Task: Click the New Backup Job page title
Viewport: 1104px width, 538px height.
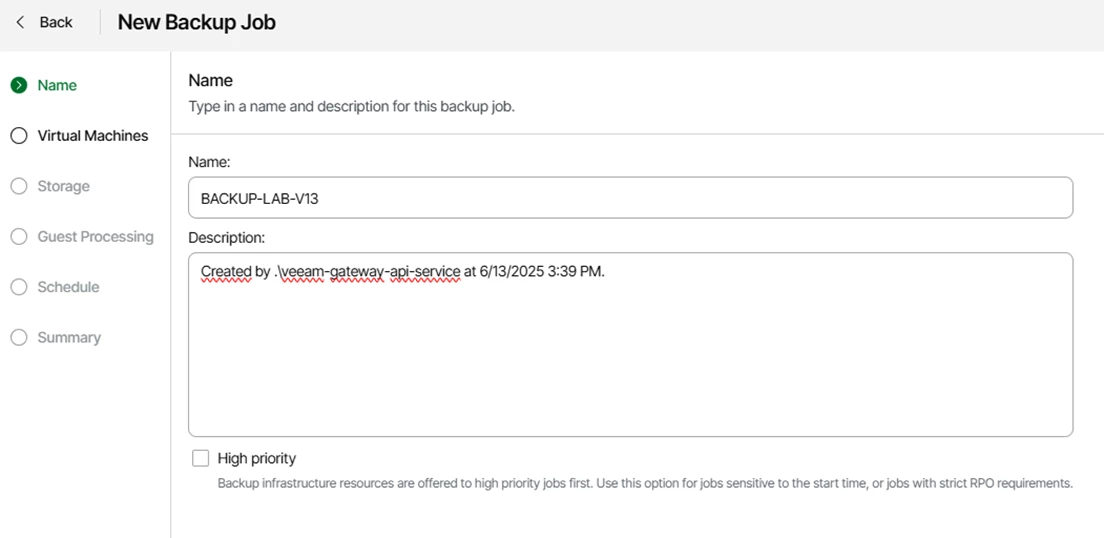Action: click(196, 23)
